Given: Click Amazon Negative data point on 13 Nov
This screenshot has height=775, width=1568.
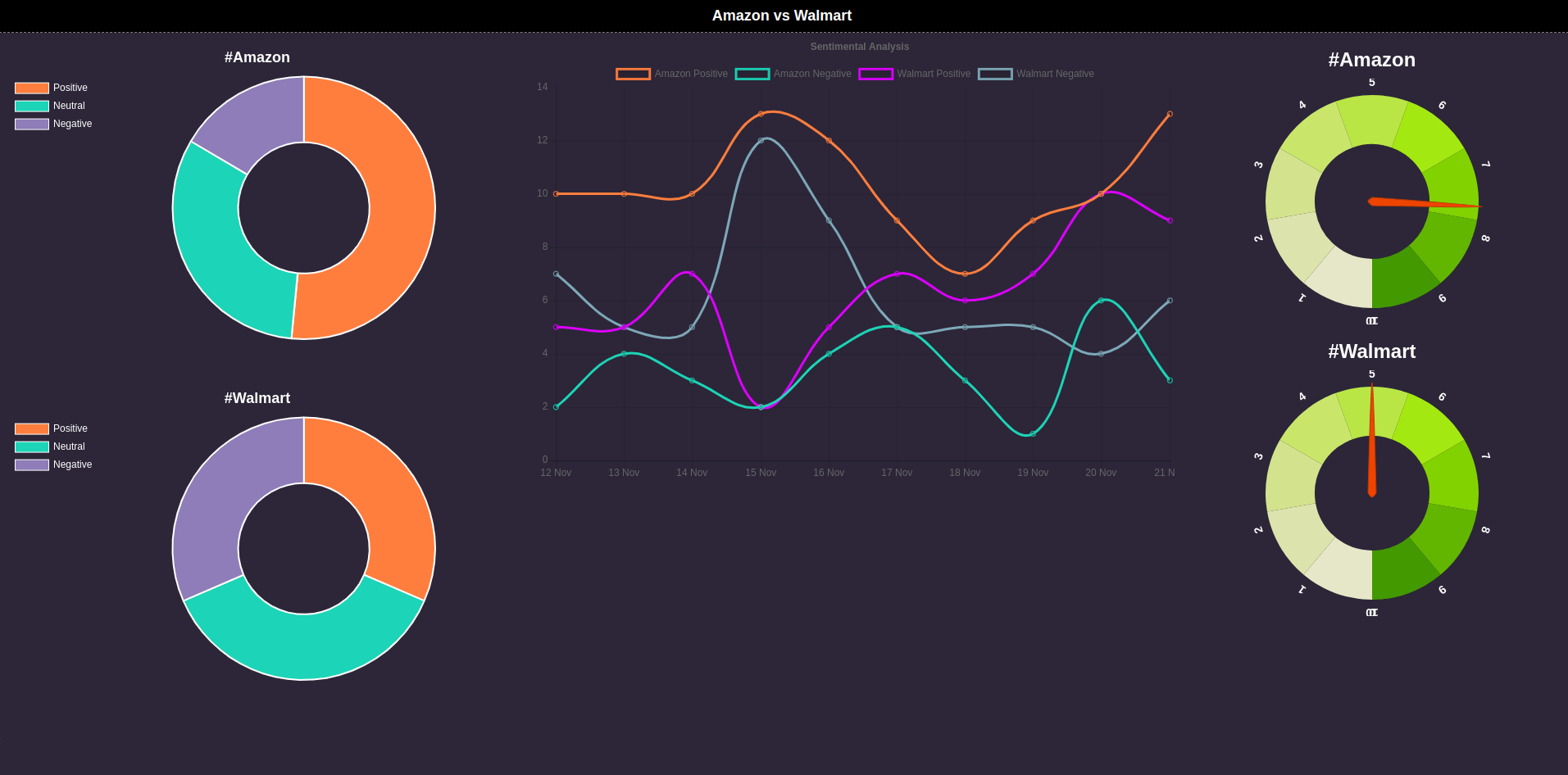Looking at the screenshot, I should point(624,354).
